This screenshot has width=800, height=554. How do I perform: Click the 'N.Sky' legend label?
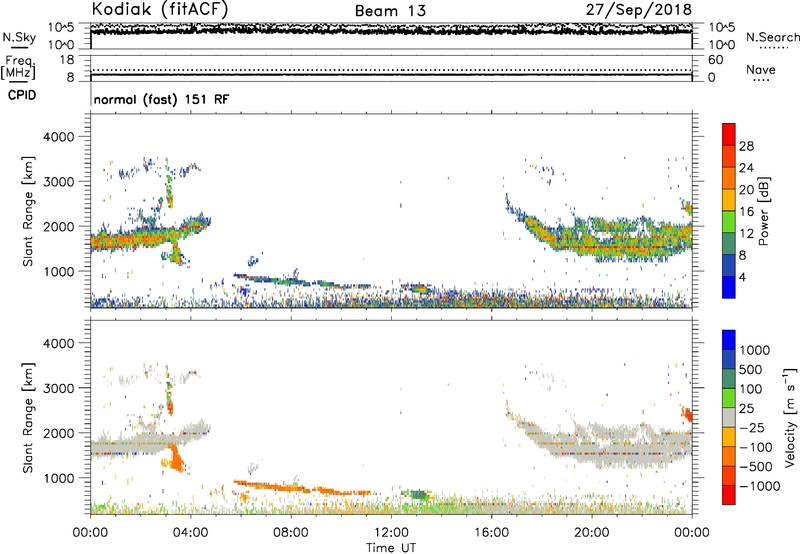click(19, 37)
